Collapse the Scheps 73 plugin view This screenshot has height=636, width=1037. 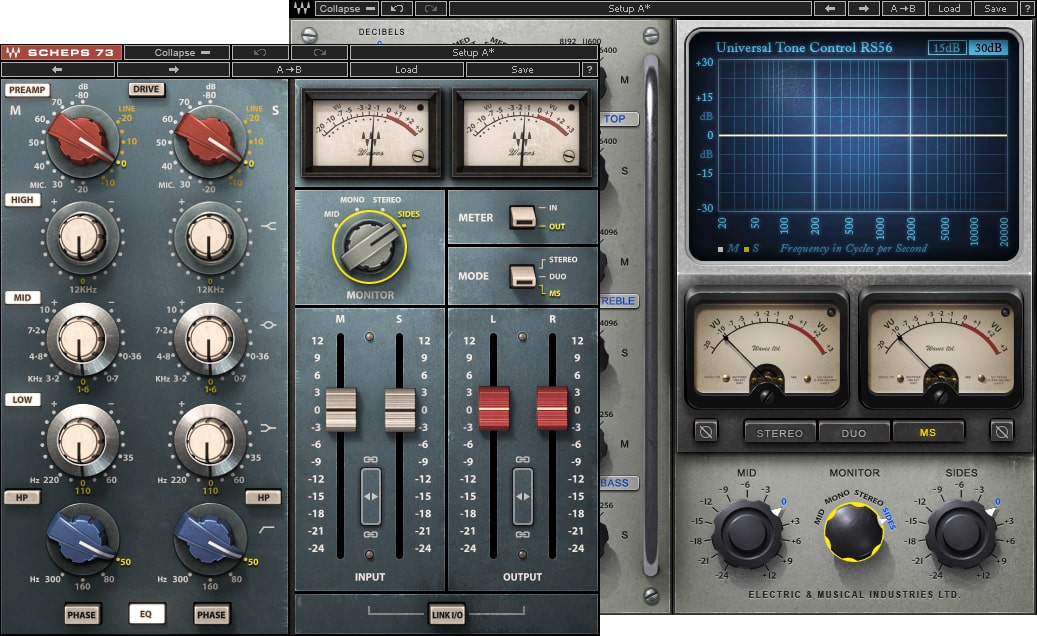(x=177, y=52)
